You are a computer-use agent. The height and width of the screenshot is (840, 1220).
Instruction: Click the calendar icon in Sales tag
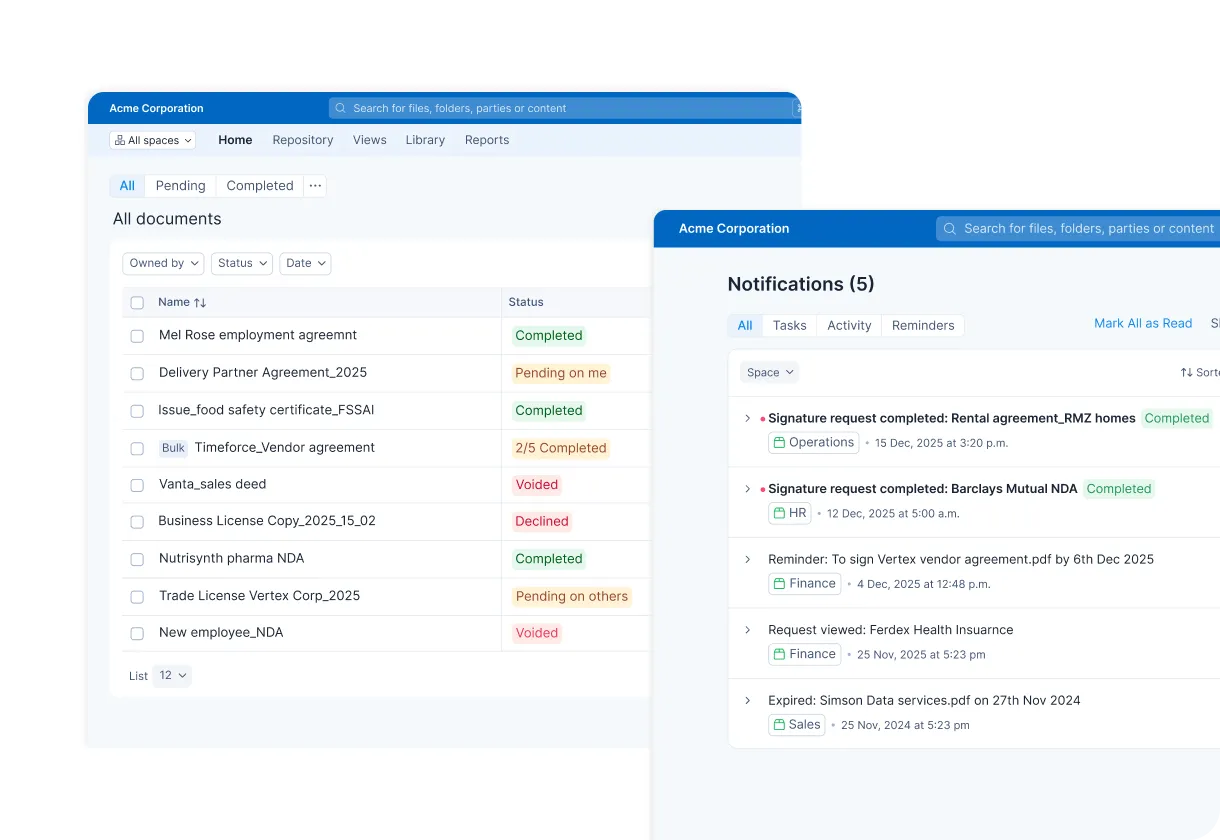click(779, 725)
